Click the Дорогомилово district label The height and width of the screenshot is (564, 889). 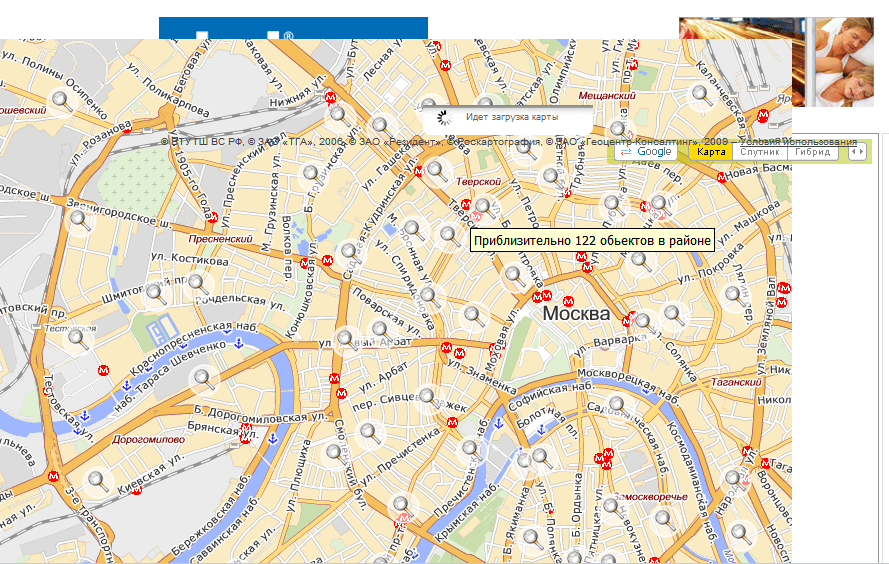click(x=149, y=439)
